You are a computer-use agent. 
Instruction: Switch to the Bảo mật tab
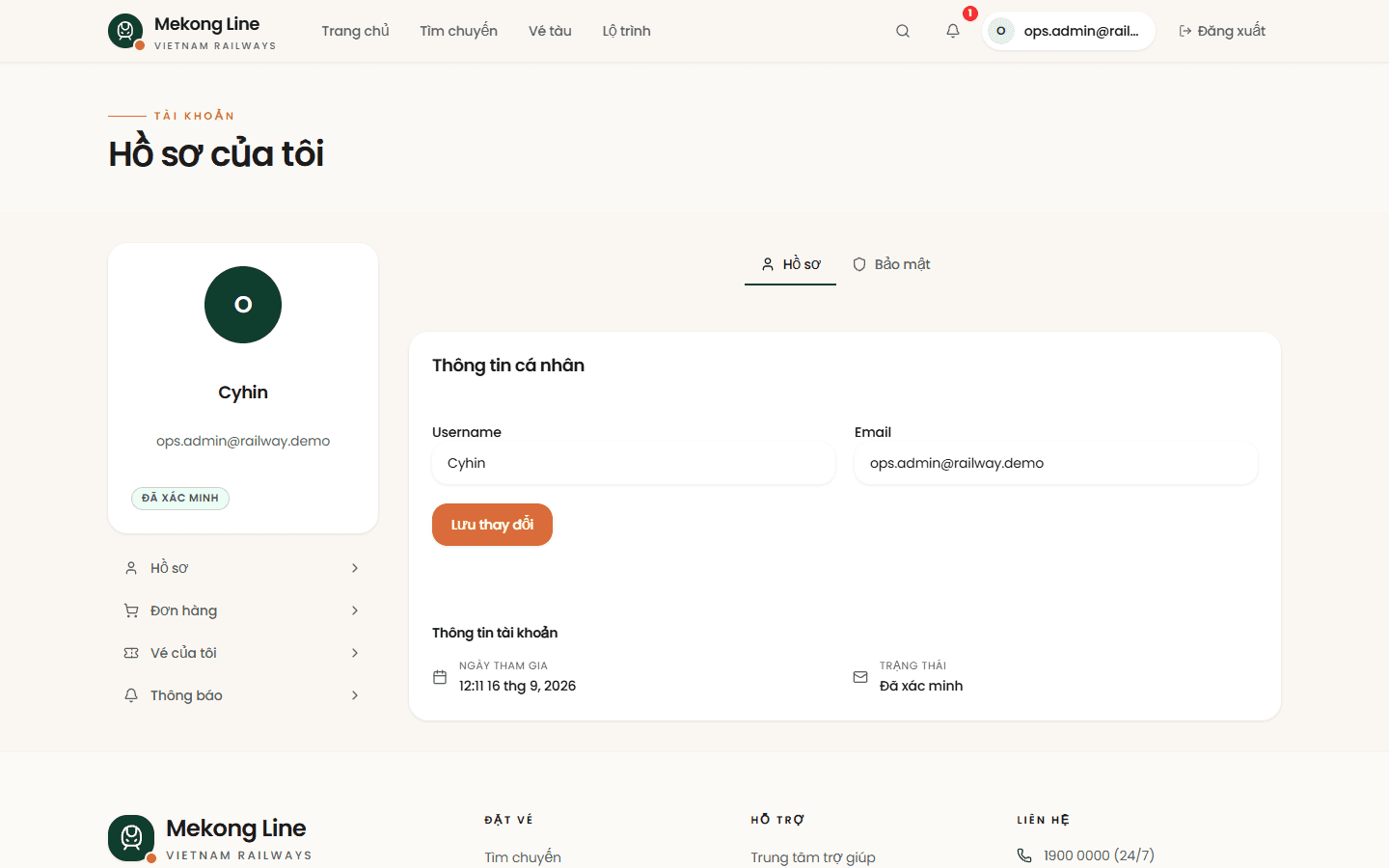click(x=891, y=264)
